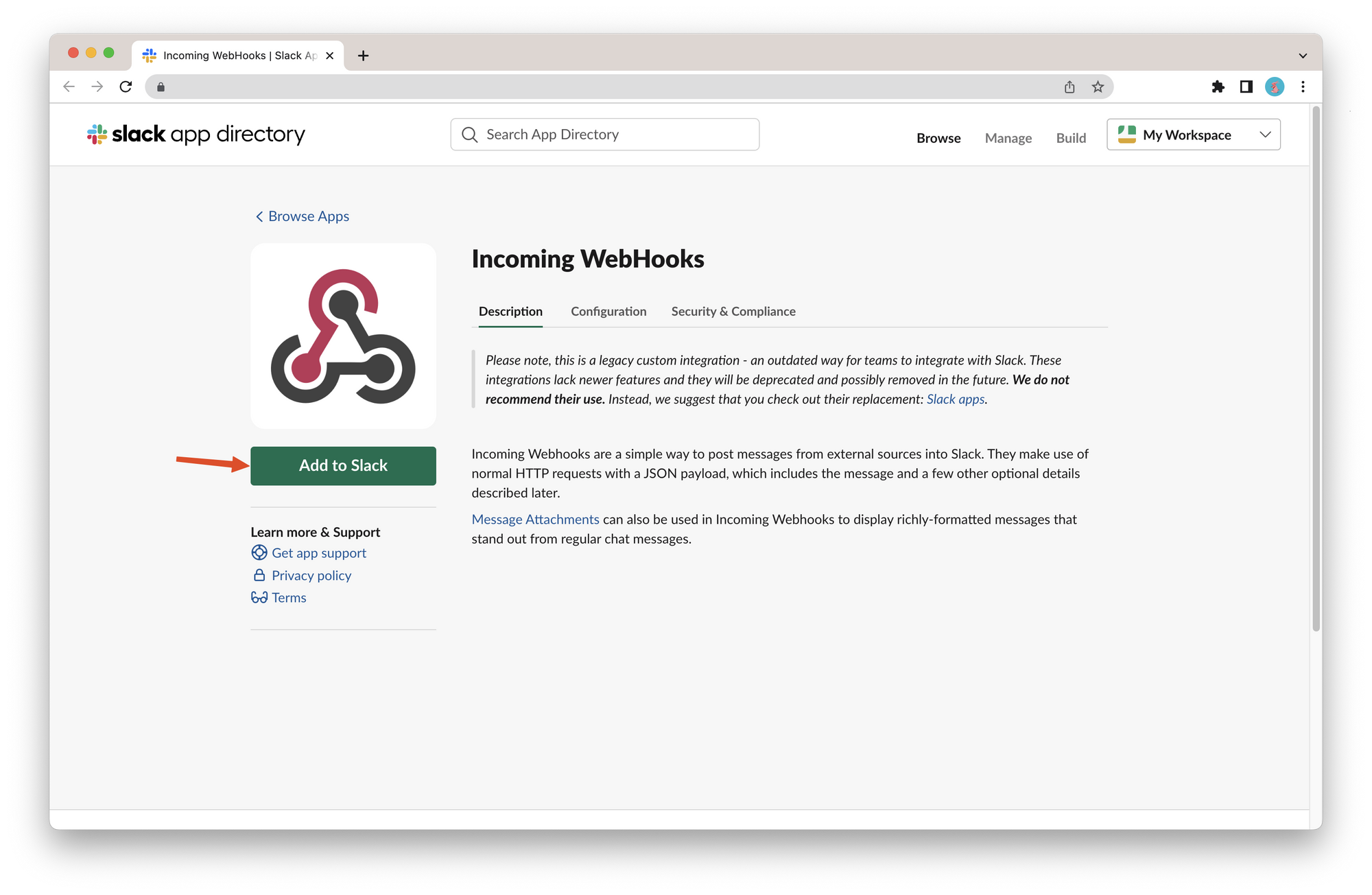Open the Privacy policy link
Screen dimensions: 1372x895
click(311, 575)
